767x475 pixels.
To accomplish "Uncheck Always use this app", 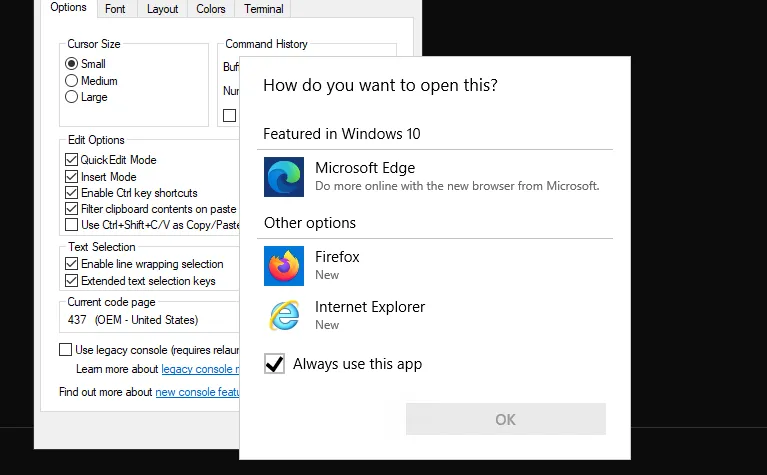I will click(x=274, y=363).
